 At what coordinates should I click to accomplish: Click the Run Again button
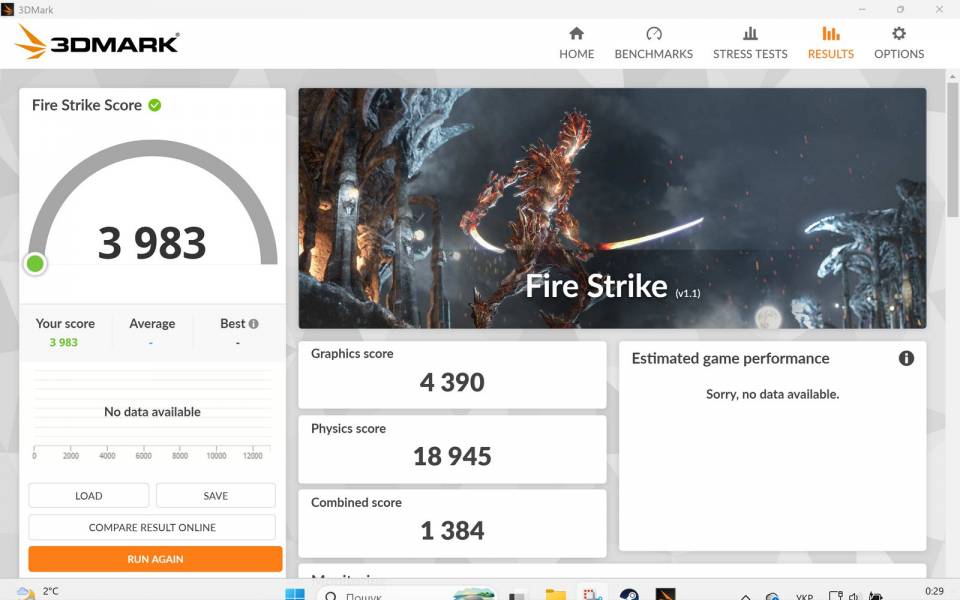pos(155,559)
